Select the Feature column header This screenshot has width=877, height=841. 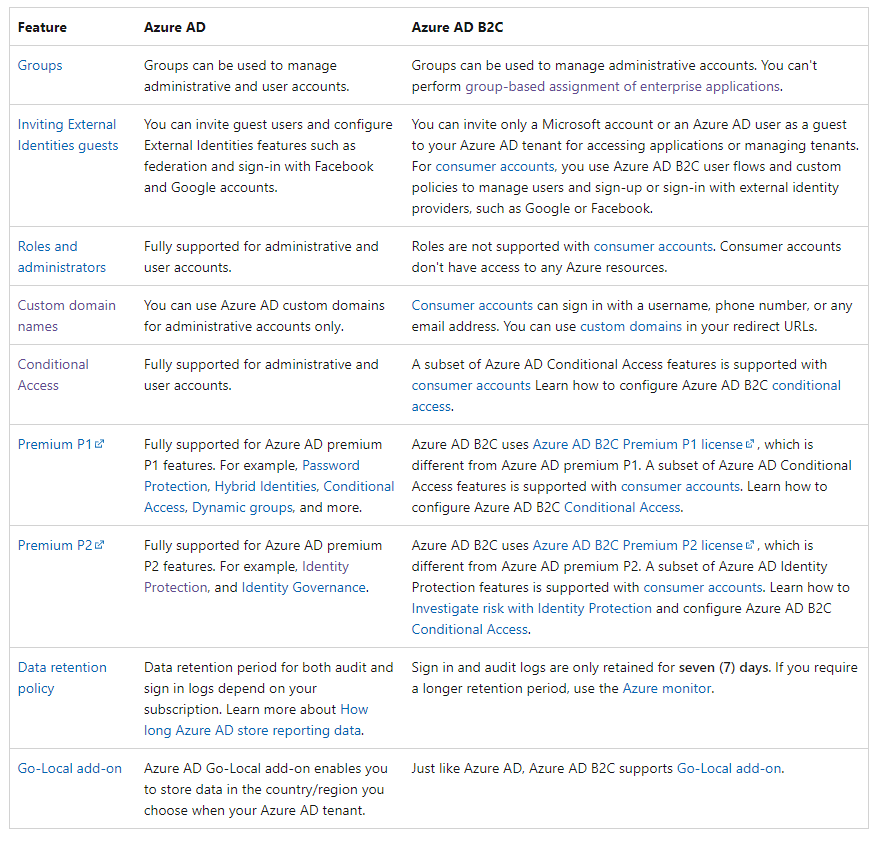tap(42, 27)
